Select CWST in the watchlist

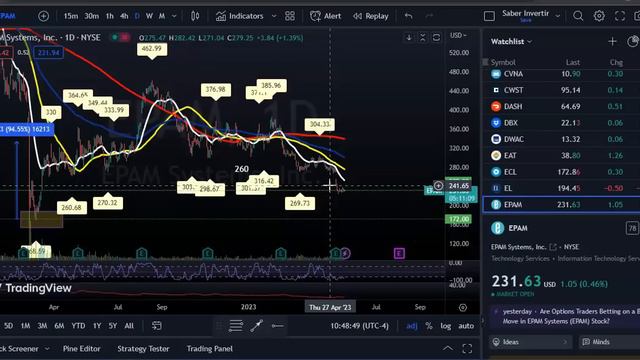pos(561,90)
